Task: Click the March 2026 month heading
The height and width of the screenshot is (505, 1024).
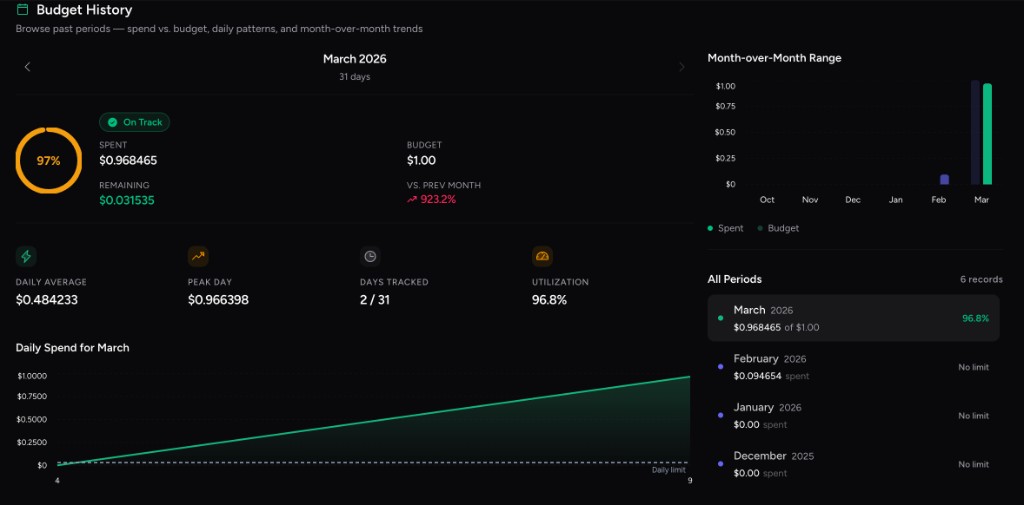Action: (355, 59)
